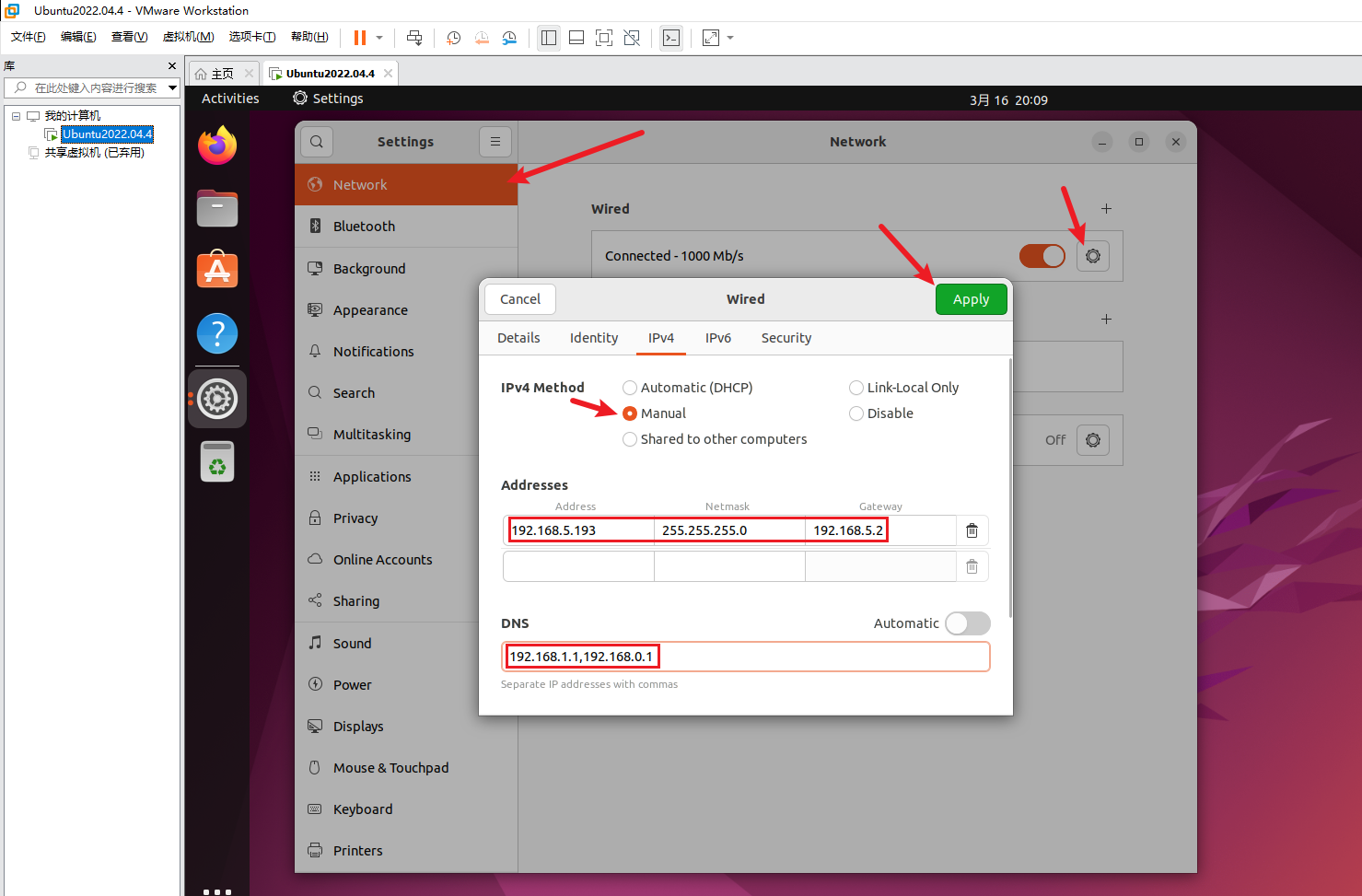Send Ctrl+Alt+Del to the virtual machine
This screenshot has height=896, width=1362.
point(414,38)
